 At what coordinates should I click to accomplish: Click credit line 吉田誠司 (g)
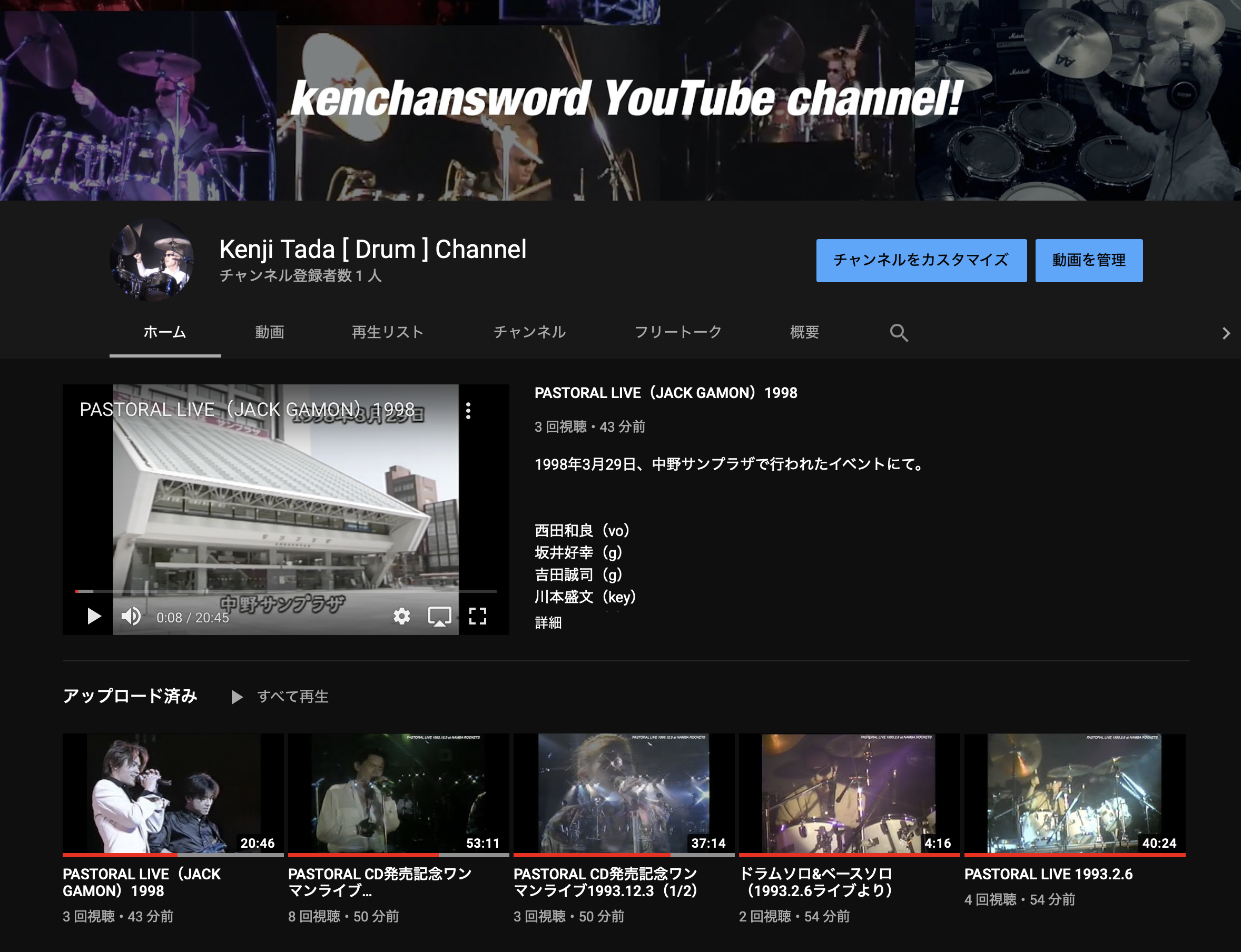578,574
